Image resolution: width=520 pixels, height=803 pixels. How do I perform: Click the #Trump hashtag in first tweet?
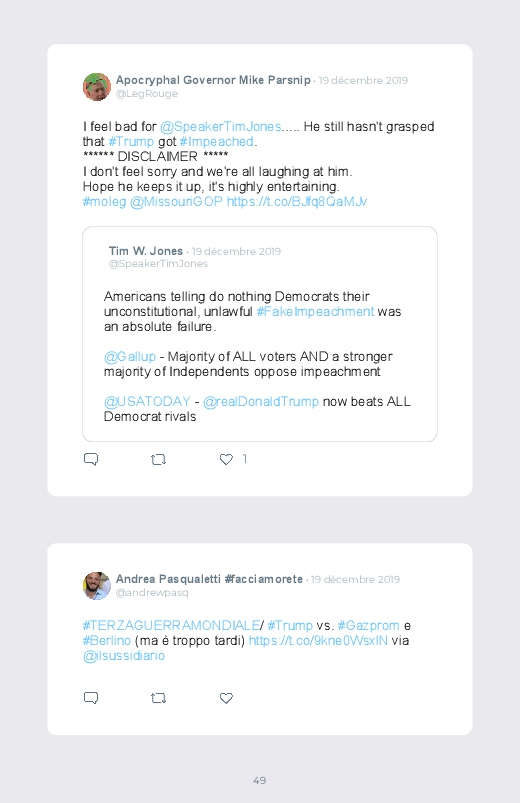(131, 141)
